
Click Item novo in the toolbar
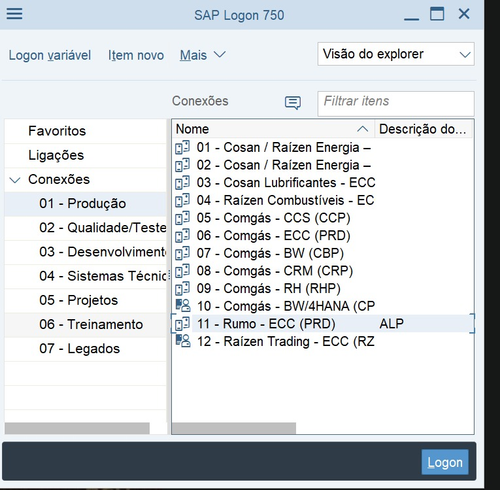(136, 55)
